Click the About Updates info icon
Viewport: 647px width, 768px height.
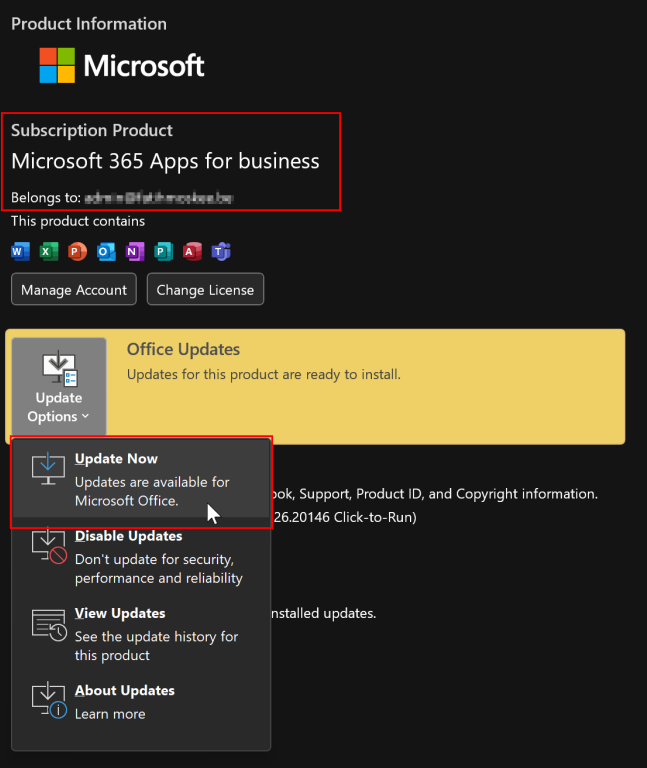(49, 701)
